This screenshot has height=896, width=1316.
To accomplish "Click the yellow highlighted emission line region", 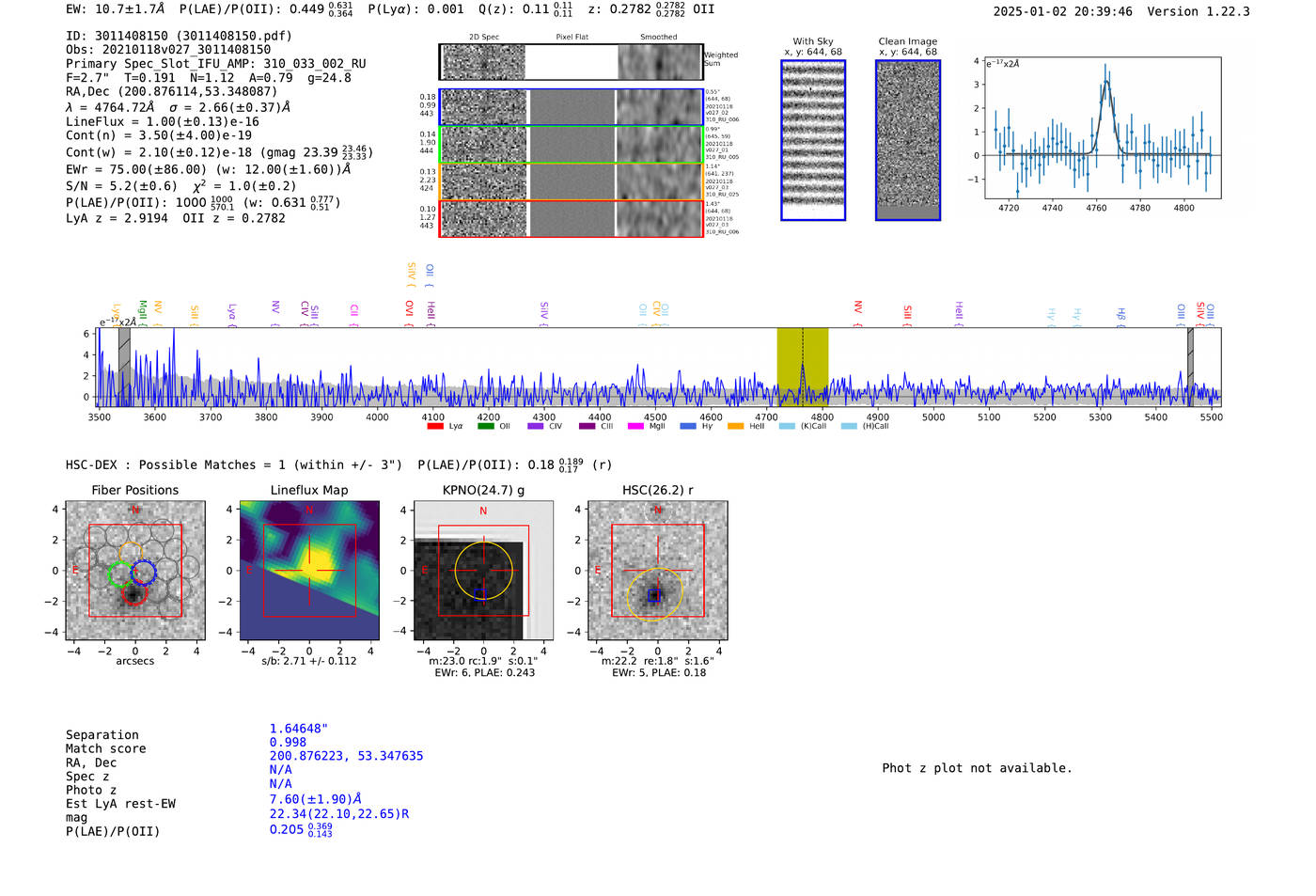I will pos(802,367).
